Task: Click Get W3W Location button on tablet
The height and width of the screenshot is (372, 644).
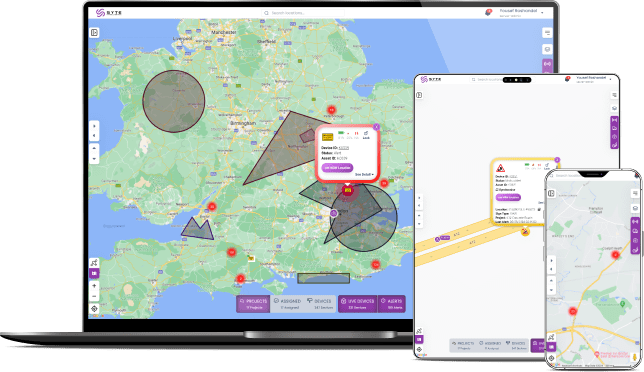Action: click(508, 197)
